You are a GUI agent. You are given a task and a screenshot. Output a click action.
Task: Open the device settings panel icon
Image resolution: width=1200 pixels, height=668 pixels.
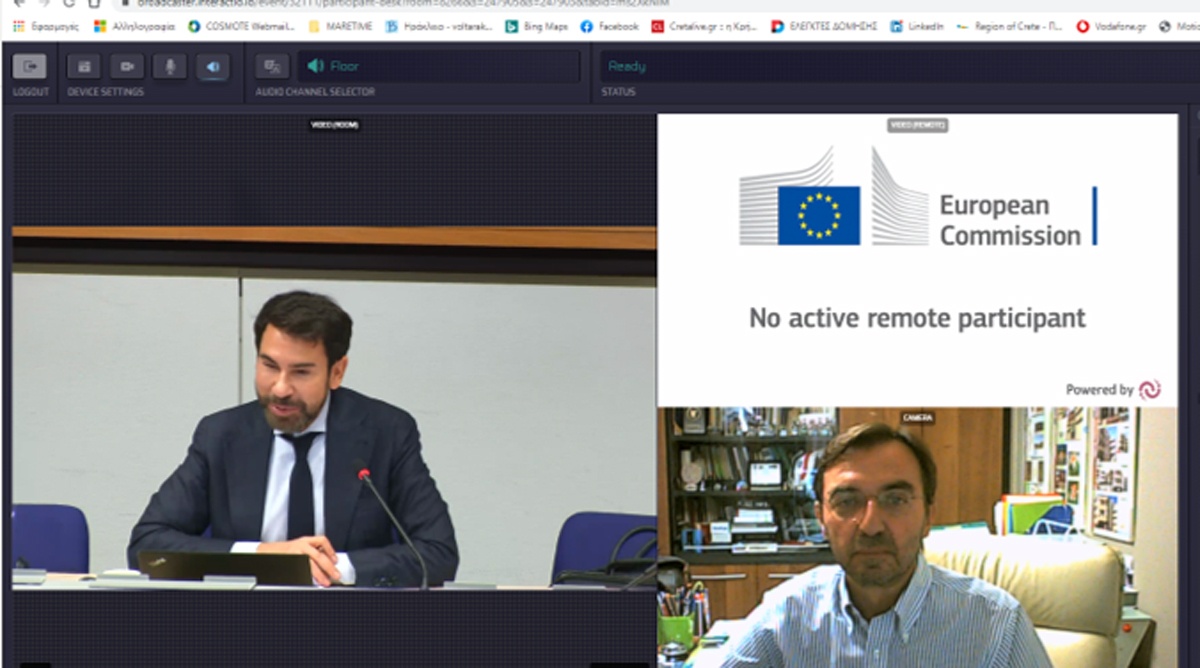click(x=84, y=67)
